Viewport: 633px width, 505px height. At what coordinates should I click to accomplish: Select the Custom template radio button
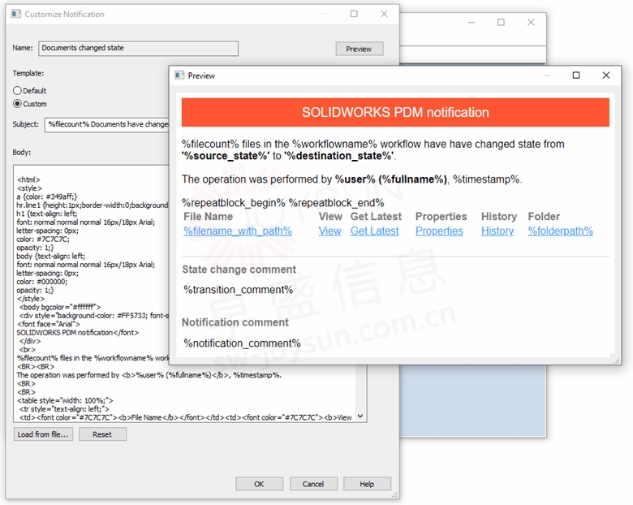point(17,104)
